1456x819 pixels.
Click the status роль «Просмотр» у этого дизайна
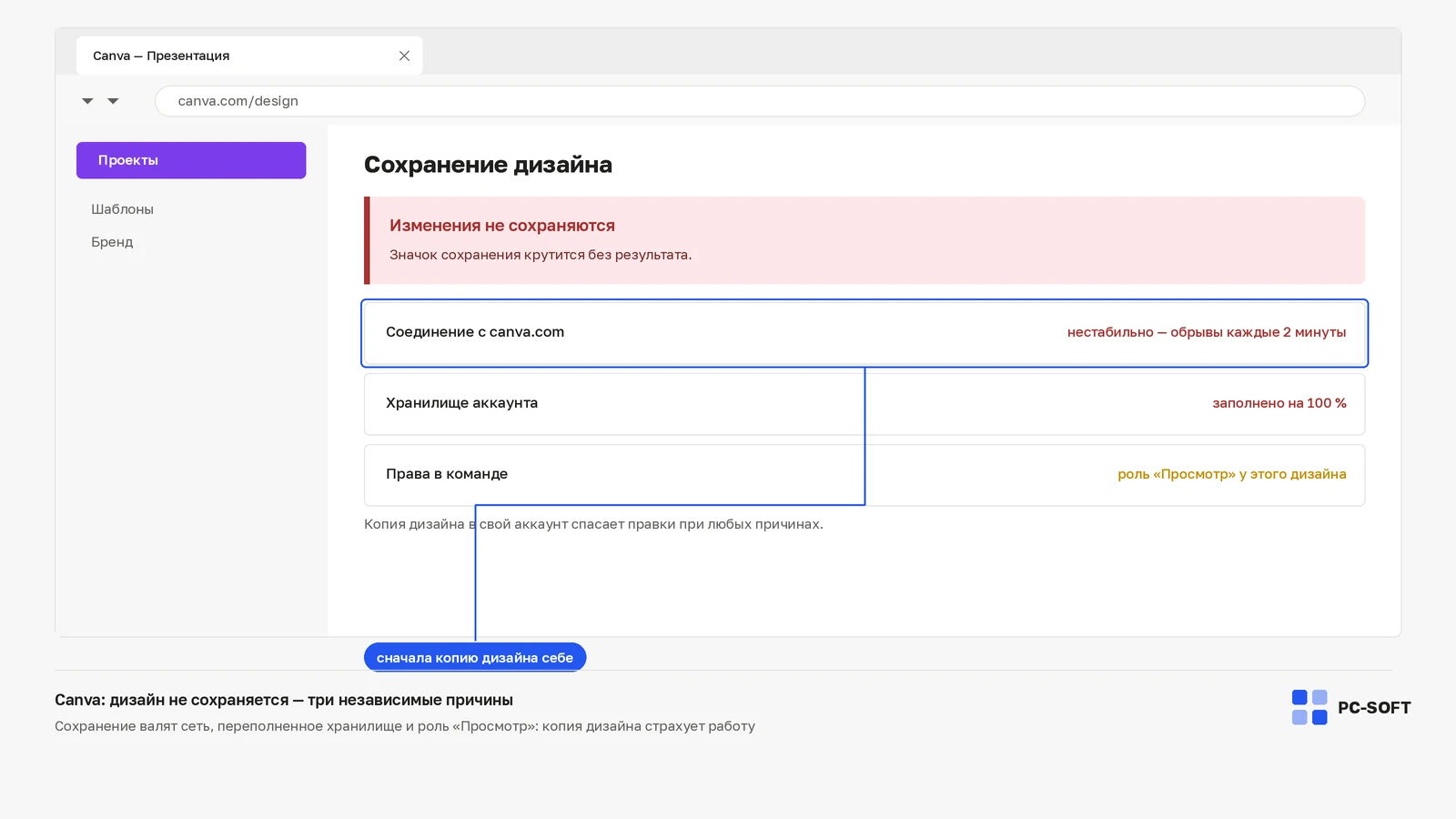1232,474
